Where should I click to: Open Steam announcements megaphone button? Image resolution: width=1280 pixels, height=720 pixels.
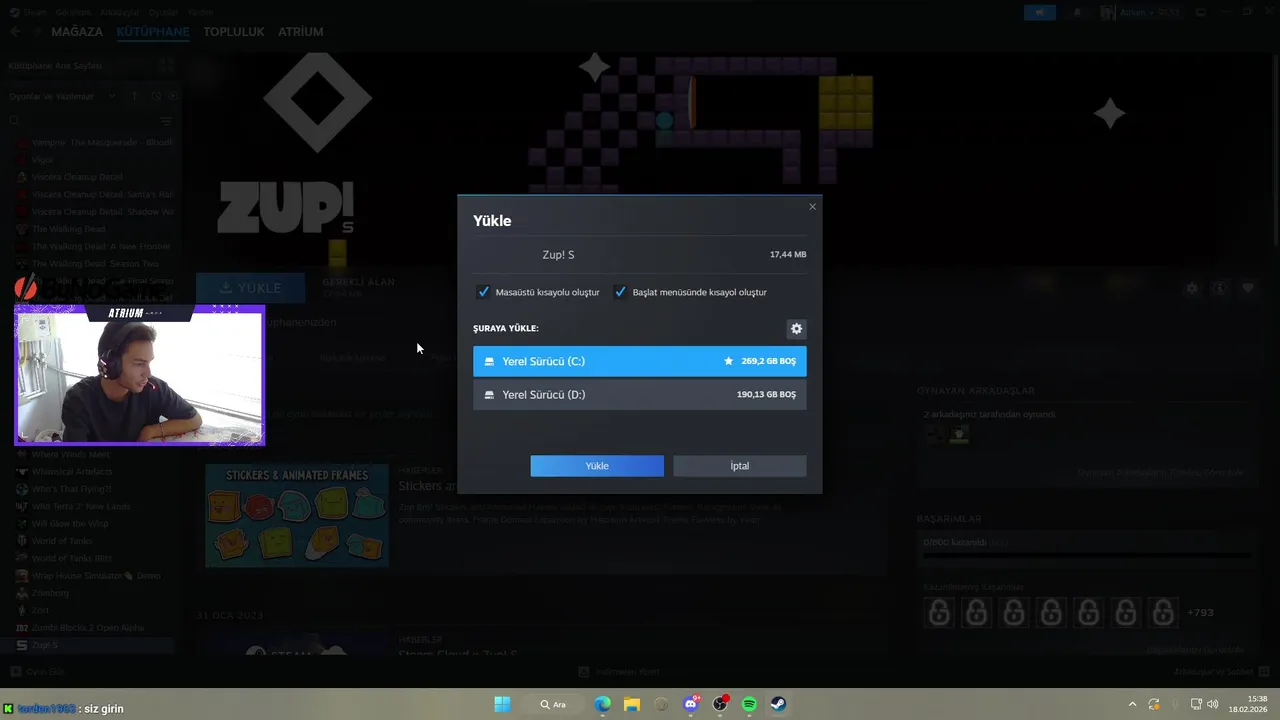click(x=1040, y=12)
